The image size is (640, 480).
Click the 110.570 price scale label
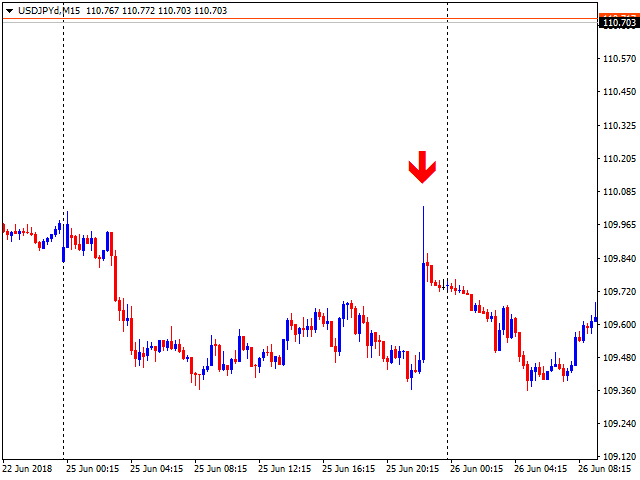click(x=620, y=60)
